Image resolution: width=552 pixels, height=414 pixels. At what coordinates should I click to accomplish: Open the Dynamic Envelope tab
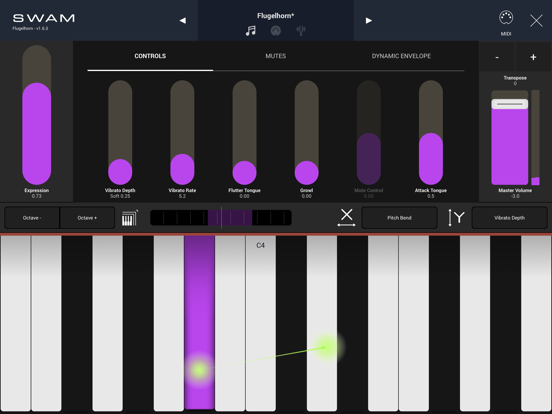point(401,56)
